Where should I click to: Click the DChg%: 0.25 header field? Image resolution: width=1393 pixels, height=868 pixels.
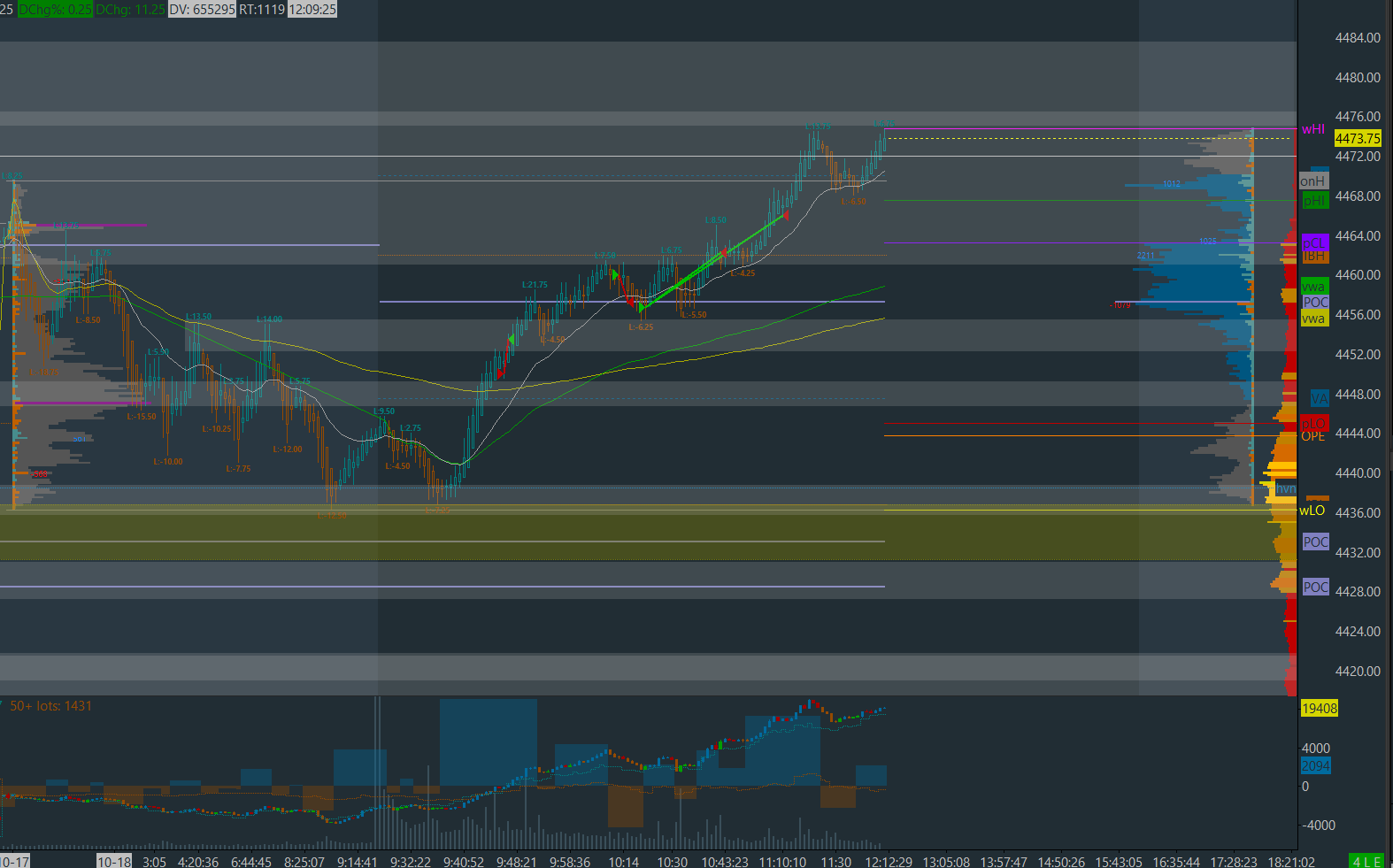tap(55, 9)
